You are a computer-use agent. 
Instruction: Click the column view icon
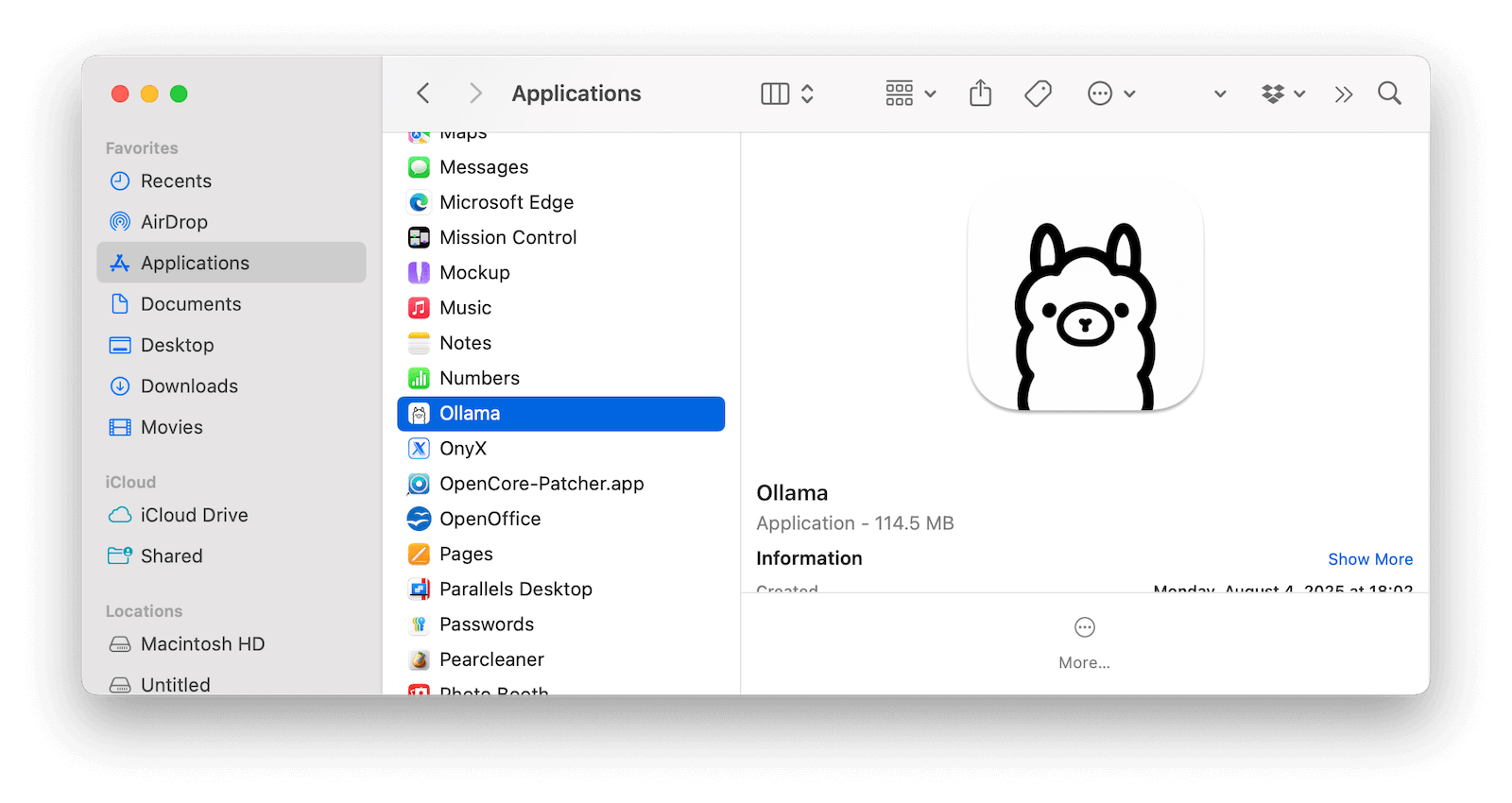[x=775, y=94]
